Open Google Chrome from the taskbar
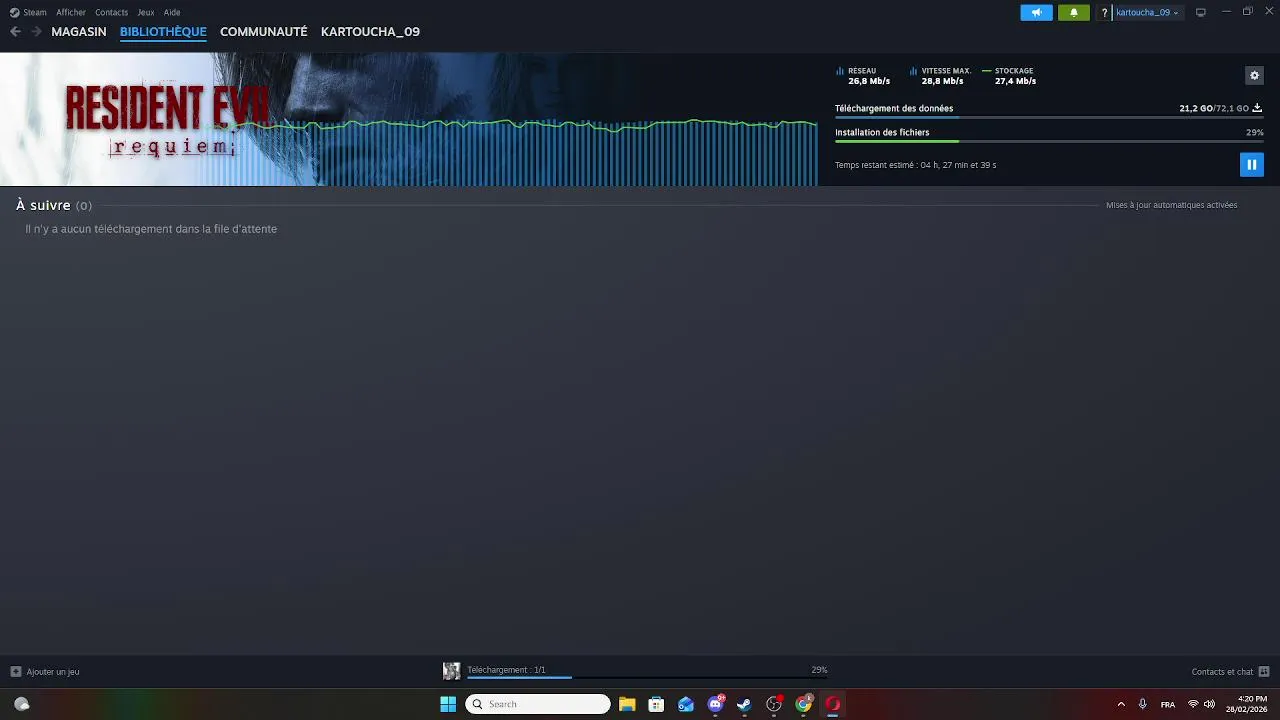This screenshot has width=1280, height=720. click(x=803, y=704)
